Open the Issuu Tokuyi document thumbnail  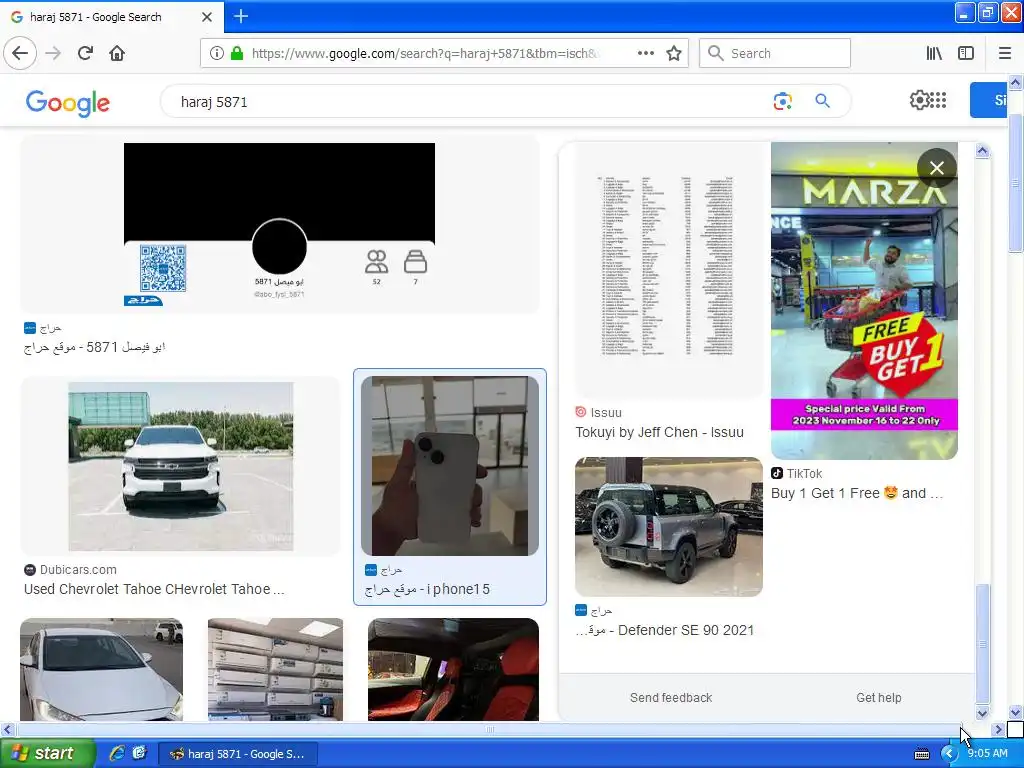pos(669,270)
